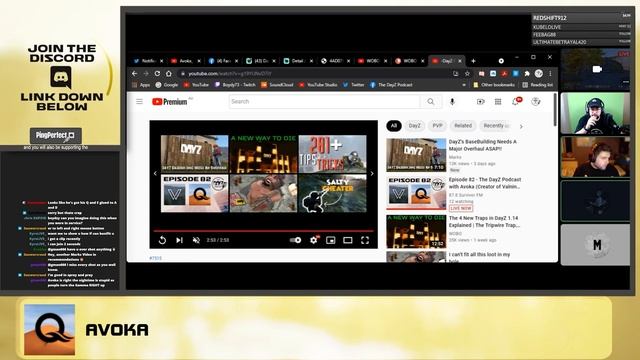
Task: Open the Google bookmark
Action: (x=167, y=85)
